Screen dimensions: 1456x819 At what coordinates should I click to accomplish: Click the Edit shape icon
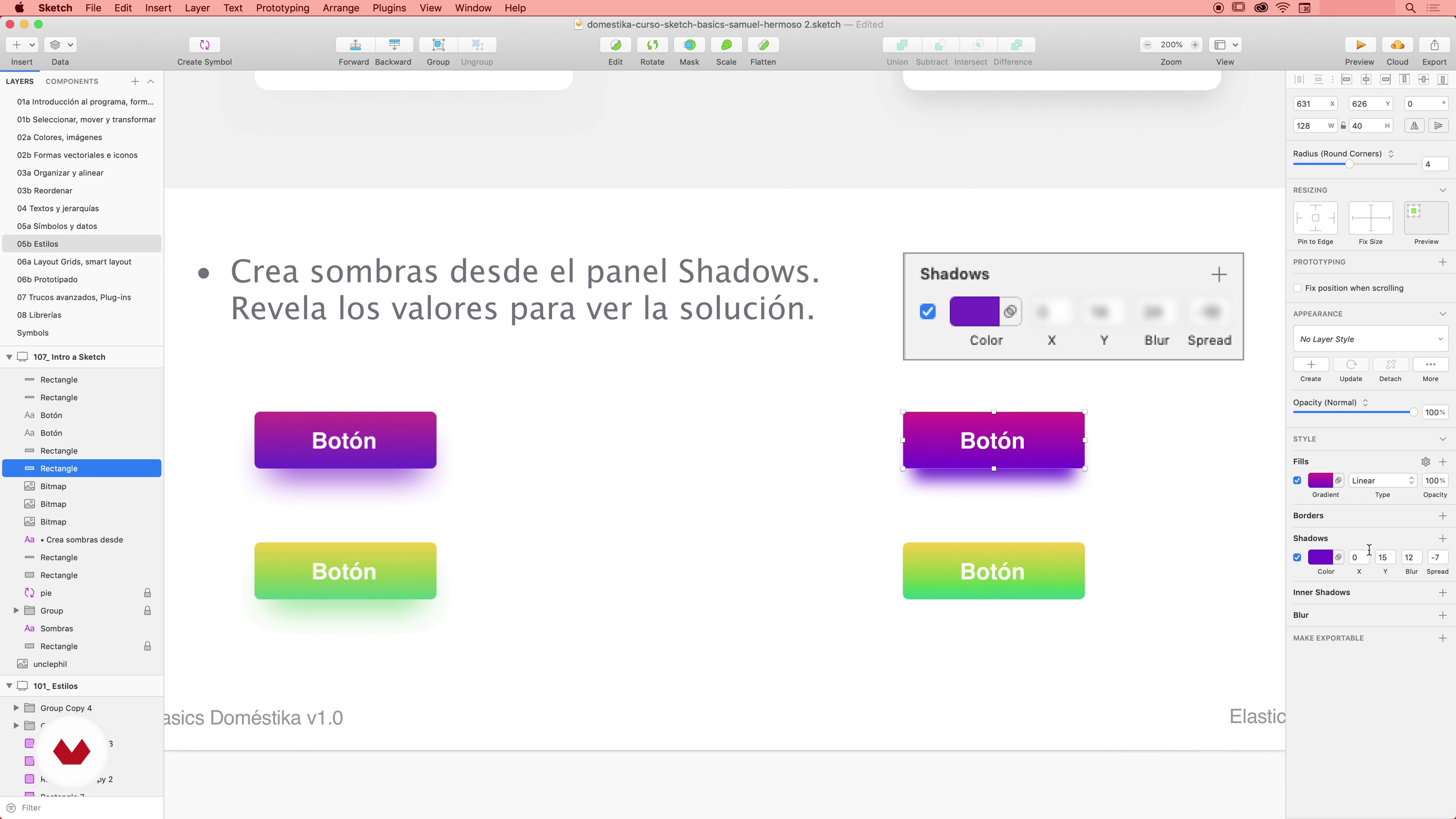coord(615,45)
